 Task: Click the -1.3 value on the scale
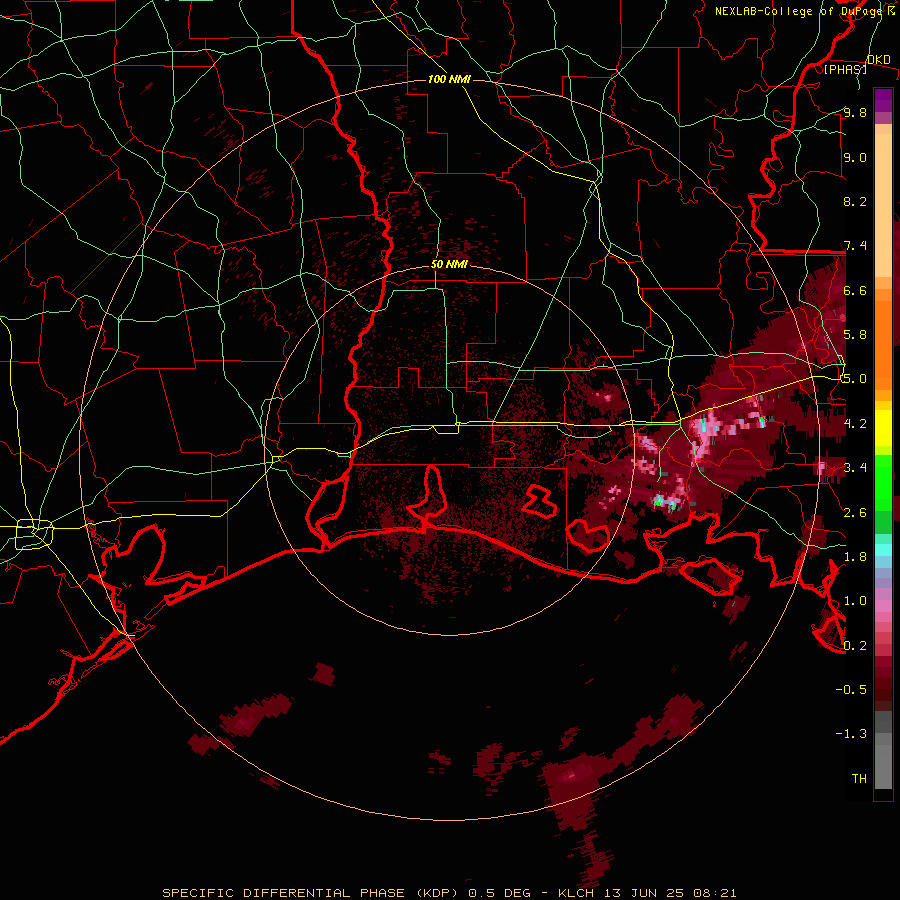(x=851, y=734)
